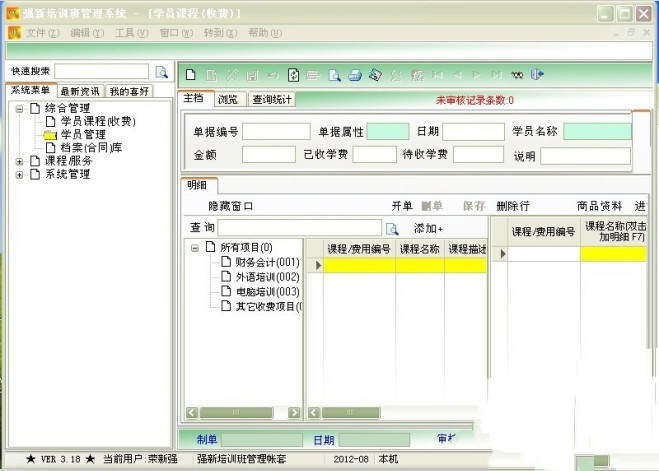Click the 已收学费 input field
Viewport: 659px width, 471px height.
coord(374,155)
